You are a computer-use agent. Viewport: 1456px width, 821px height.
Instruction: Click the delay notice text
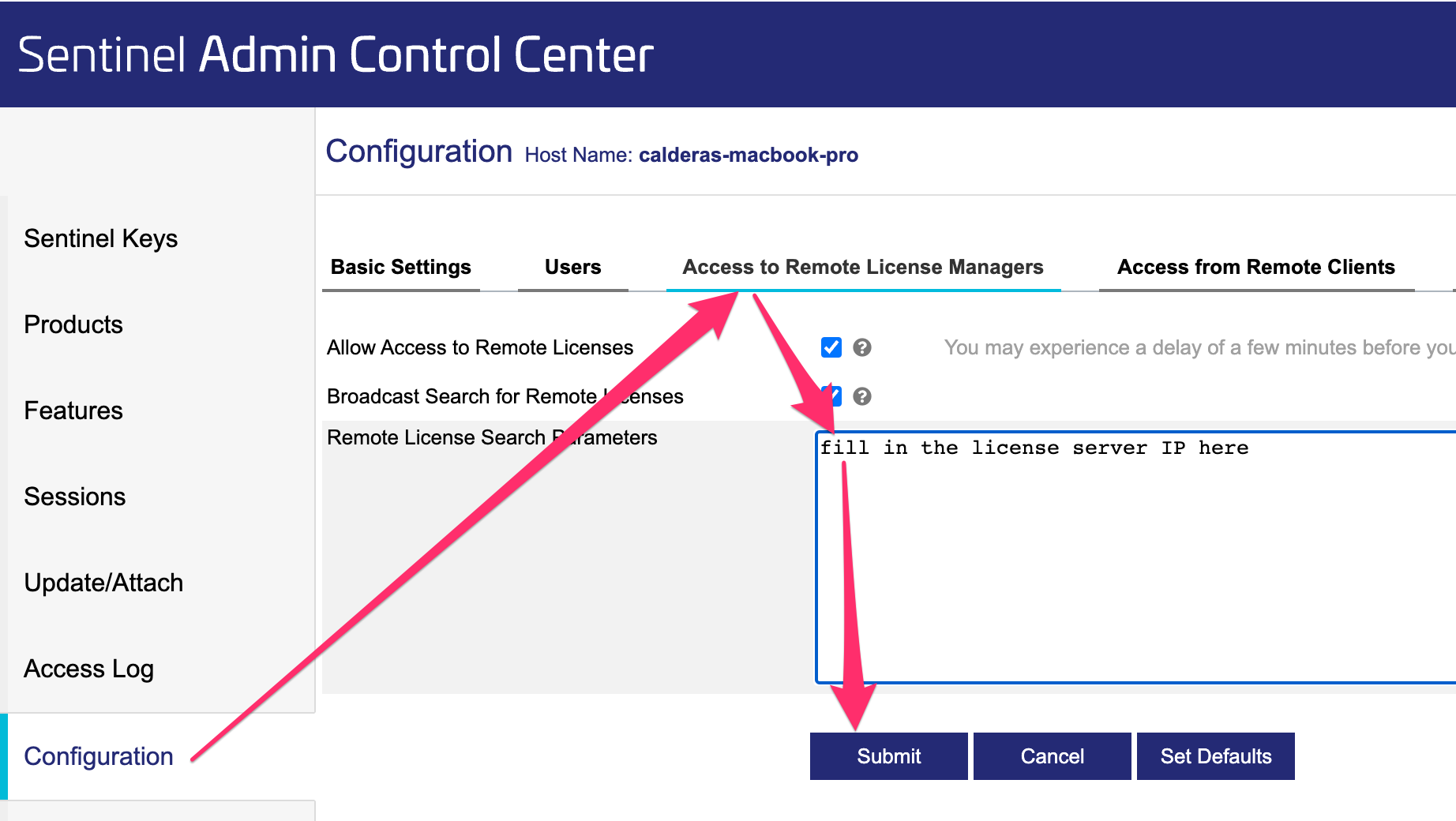(x=1200, y=347)
